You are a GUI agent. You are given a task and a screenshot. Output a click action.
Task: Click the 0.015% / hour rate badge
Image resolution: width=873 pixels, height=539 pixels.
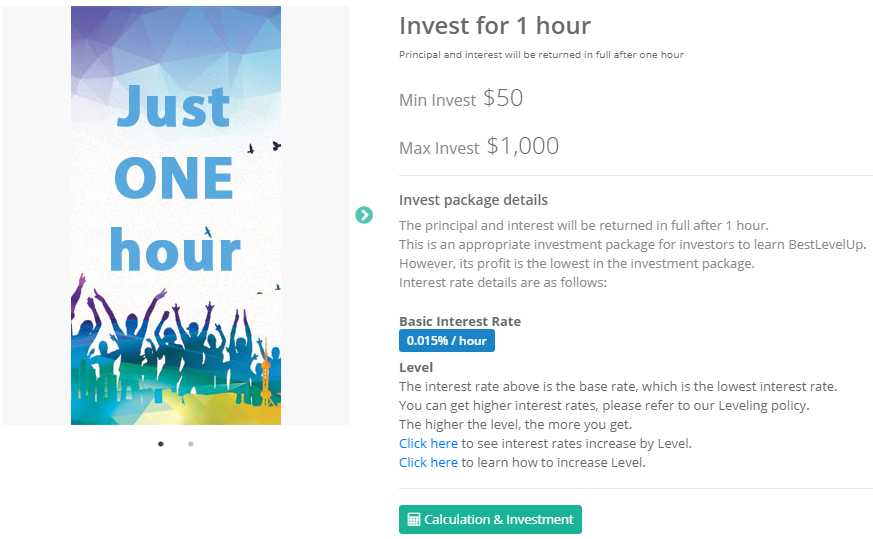pos(446,341)
